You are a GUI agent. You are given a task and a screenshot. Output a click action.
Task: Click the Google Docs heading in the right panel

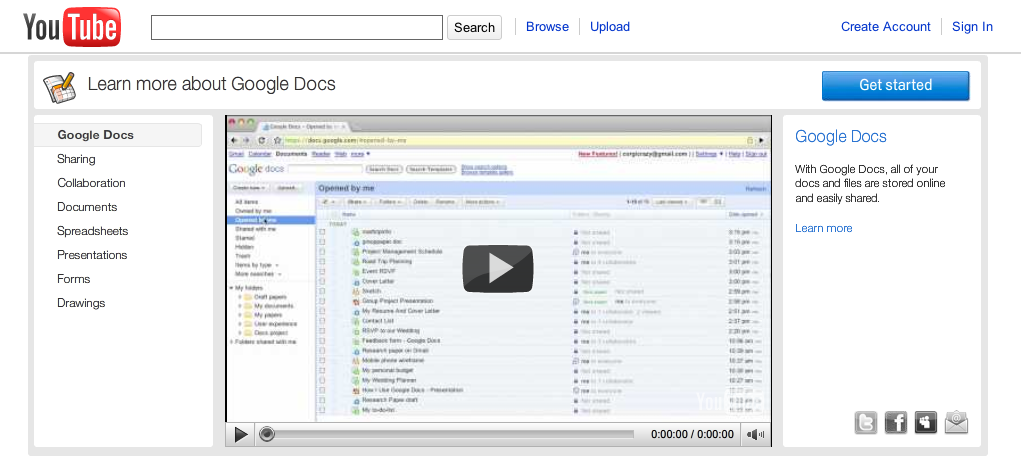tap(841, 136)
